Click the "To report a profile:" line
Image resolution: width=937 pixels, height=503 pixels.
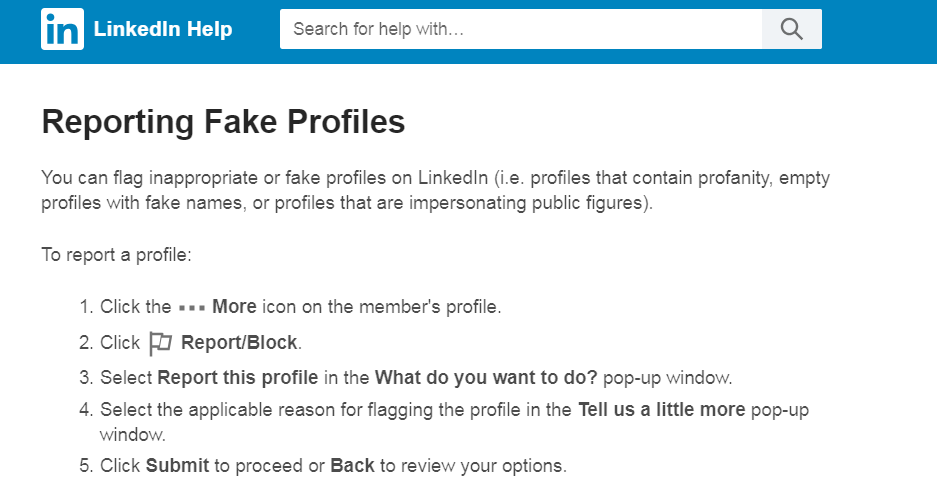pyautogui.click(x=116, y=254)
